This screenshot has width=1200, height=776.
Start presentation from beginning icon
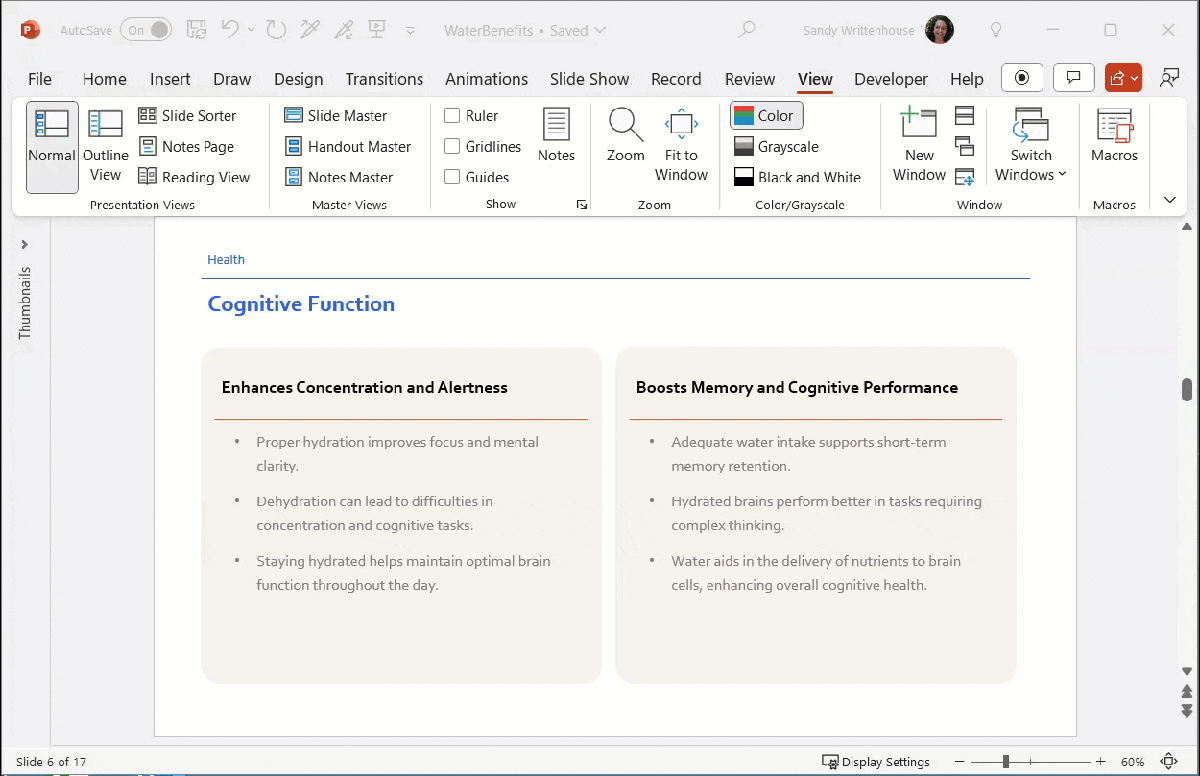[x=377, y=30]
